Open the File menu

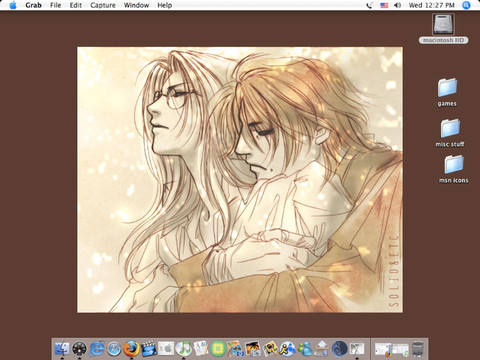(x=55, y=5)
